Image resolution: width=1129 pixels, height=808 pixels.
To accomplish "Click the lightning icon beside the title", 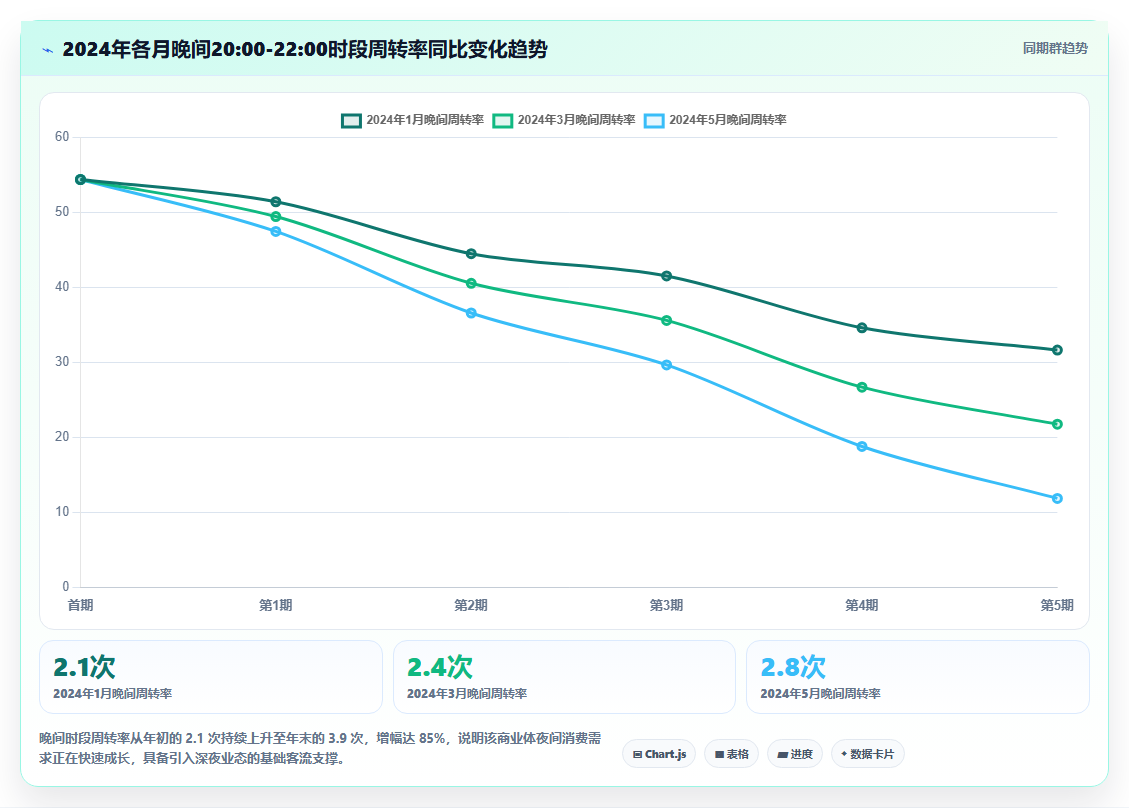I will 48,50.
